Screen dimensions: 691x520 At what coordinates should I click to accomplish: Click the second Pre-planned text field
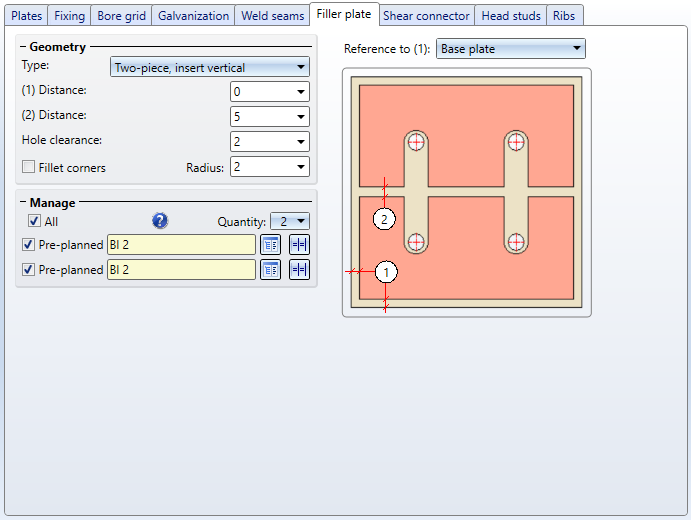click(181, 269)
